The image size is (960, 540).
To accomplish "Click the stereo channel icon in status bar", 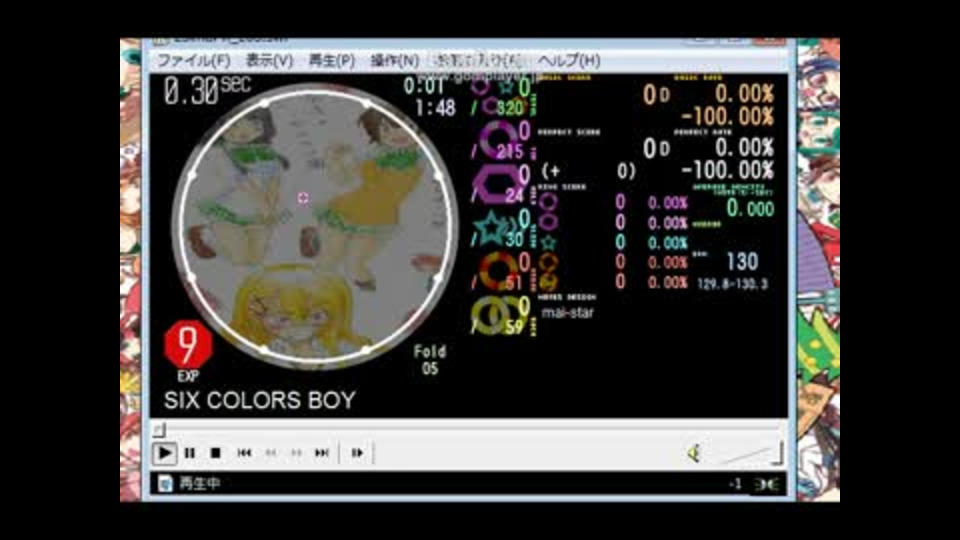I will (x=767, y=484).
